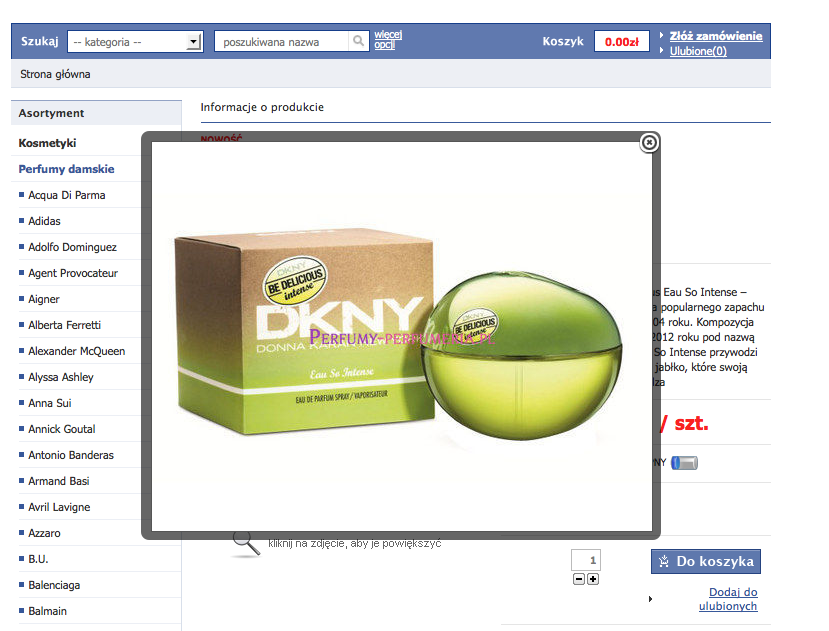Click the minus quantity button
Viewport: 829px width, 631px height.
click(x=579, y=579)
